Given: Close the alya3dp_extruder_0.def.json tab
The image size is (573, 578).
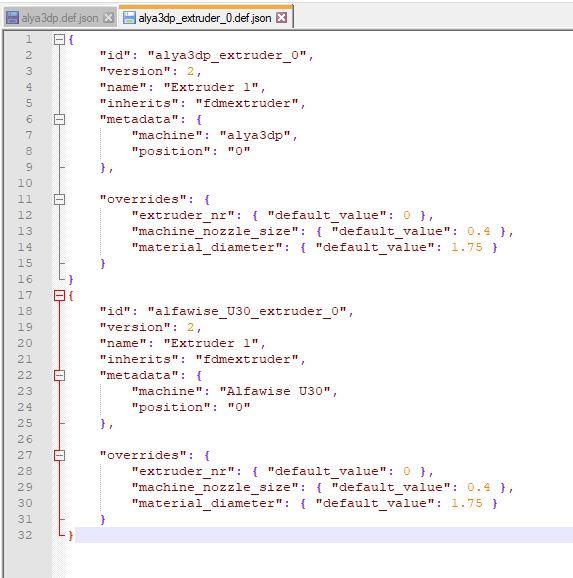Looking at the screenshot, I should tap(282, 18).
